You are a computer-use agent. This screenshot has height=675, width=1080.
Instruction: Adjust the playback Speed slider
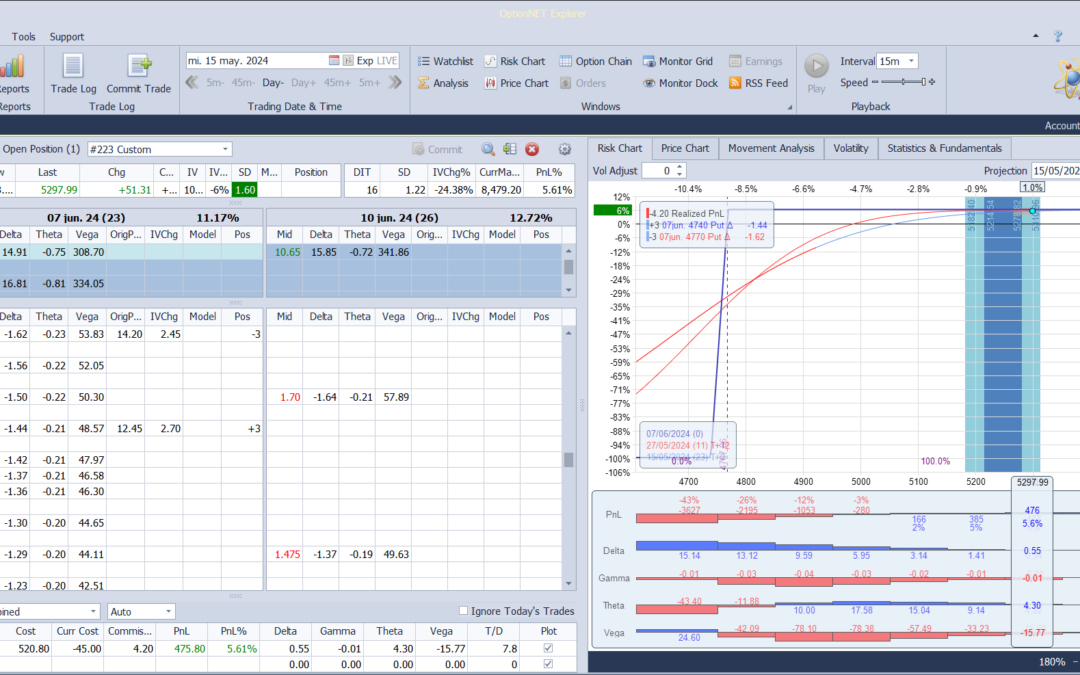903,82
